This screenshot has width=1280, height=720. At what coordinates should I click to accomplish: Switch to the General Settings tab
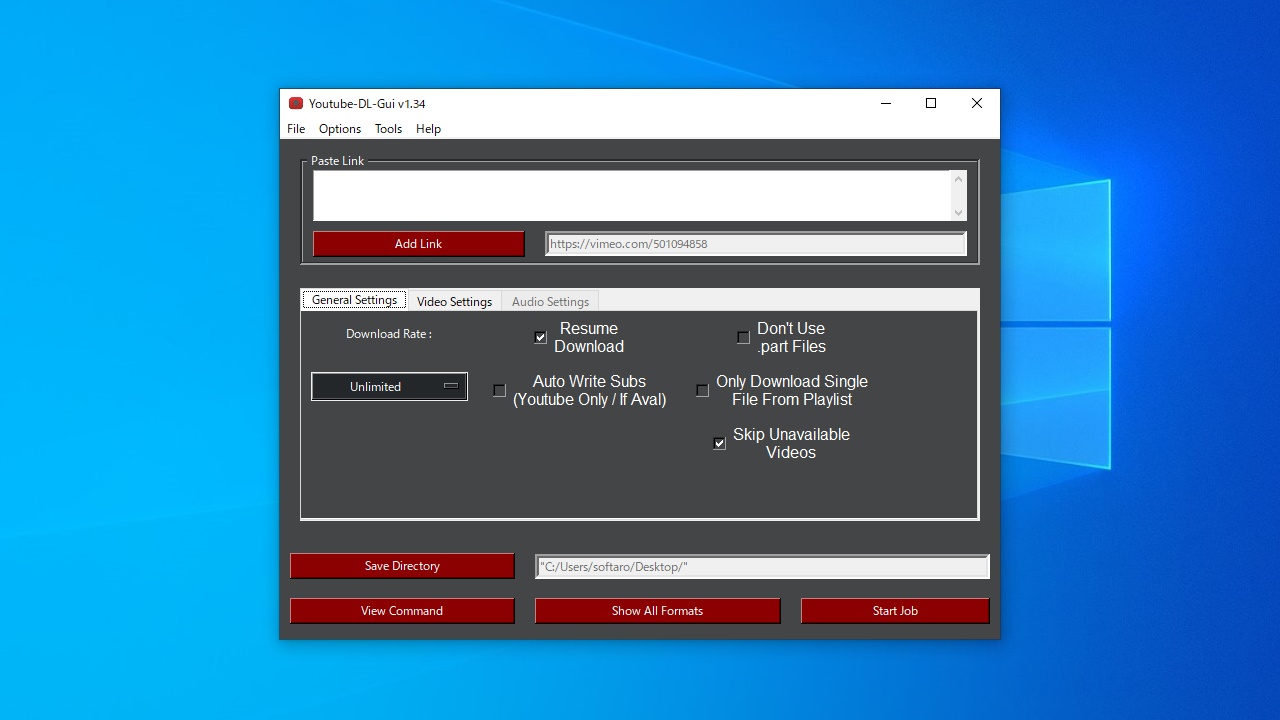pyautogui.click(x=354, y=300)
